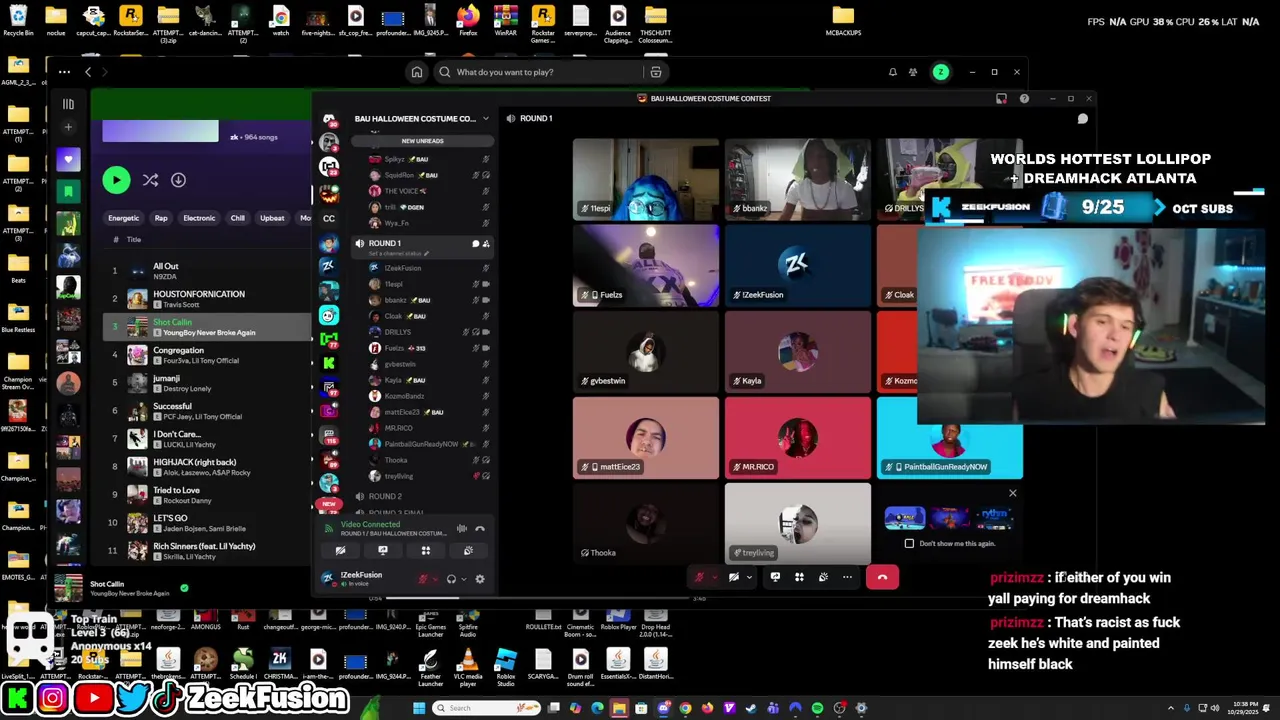Open soundboard in Discord voice panel

point(468,550)
